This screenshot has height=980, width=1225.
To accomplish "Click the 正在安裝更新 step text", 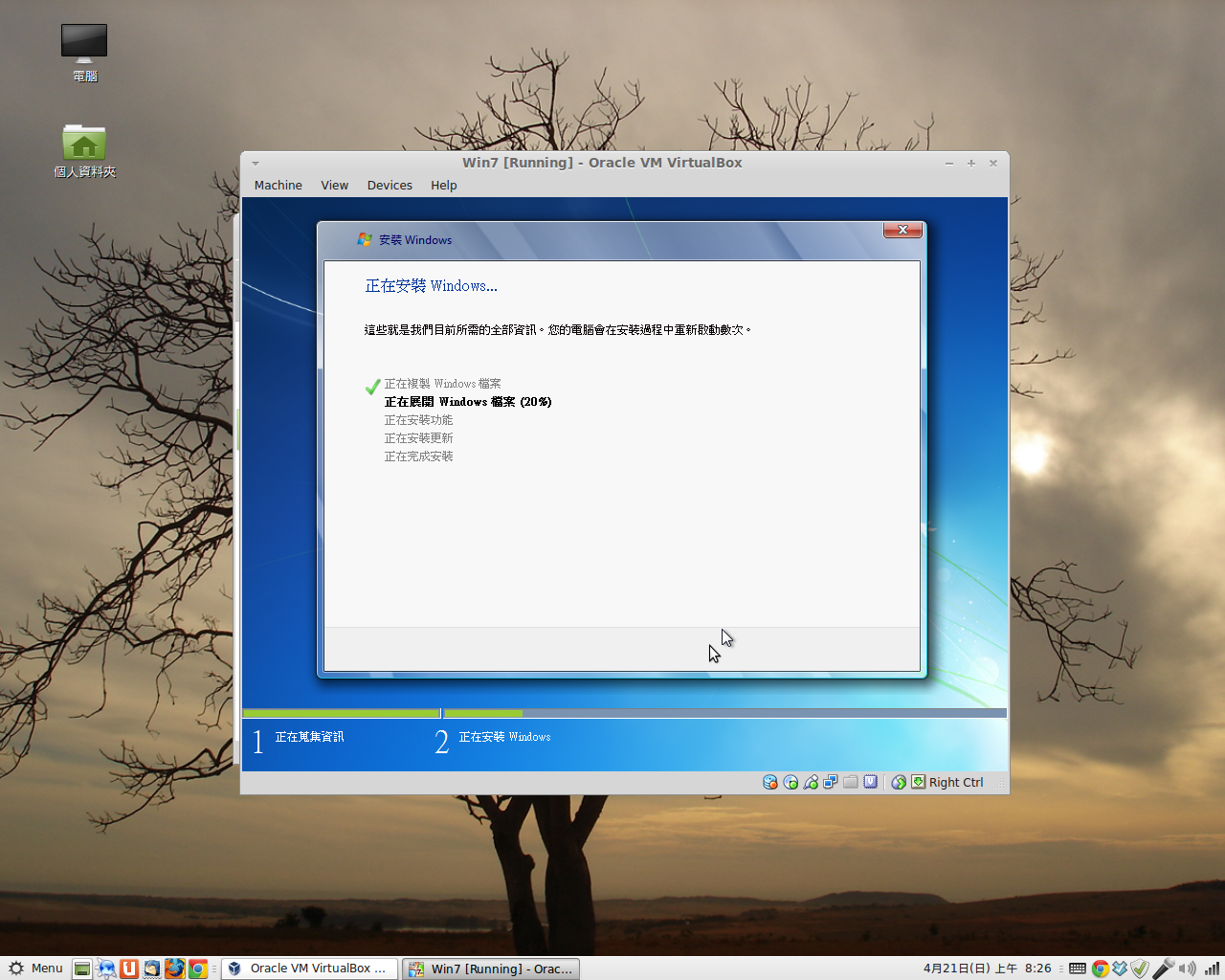I will (418, 438).
